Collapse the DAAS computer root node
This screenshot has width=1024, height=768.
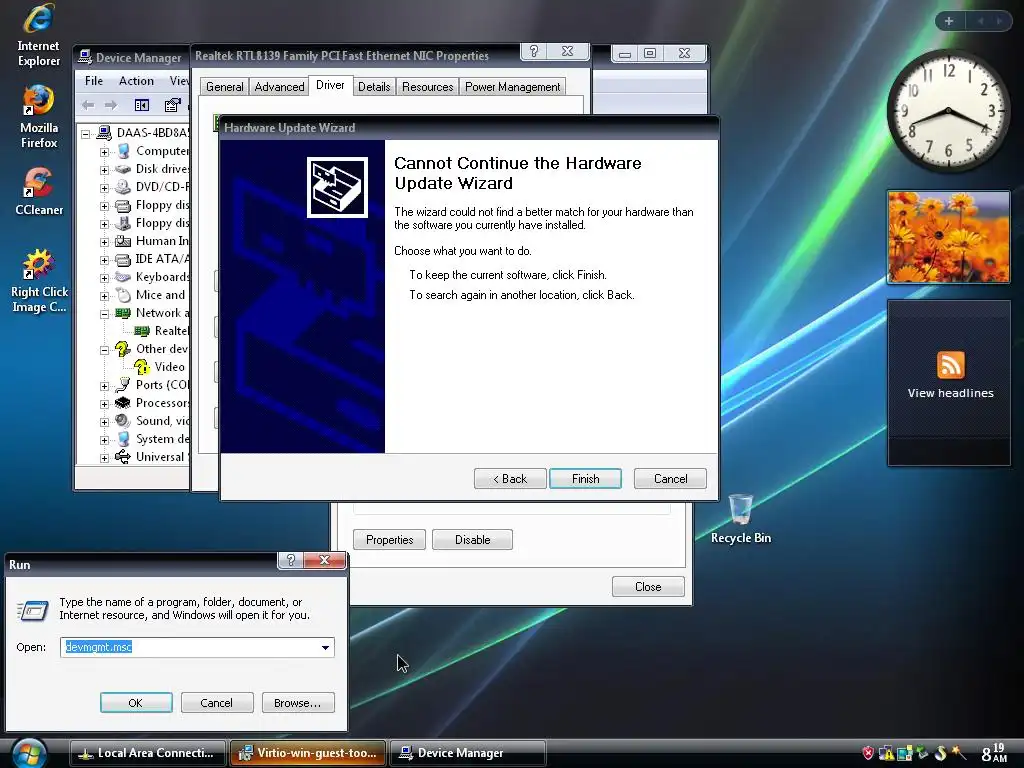click(86, 134)
